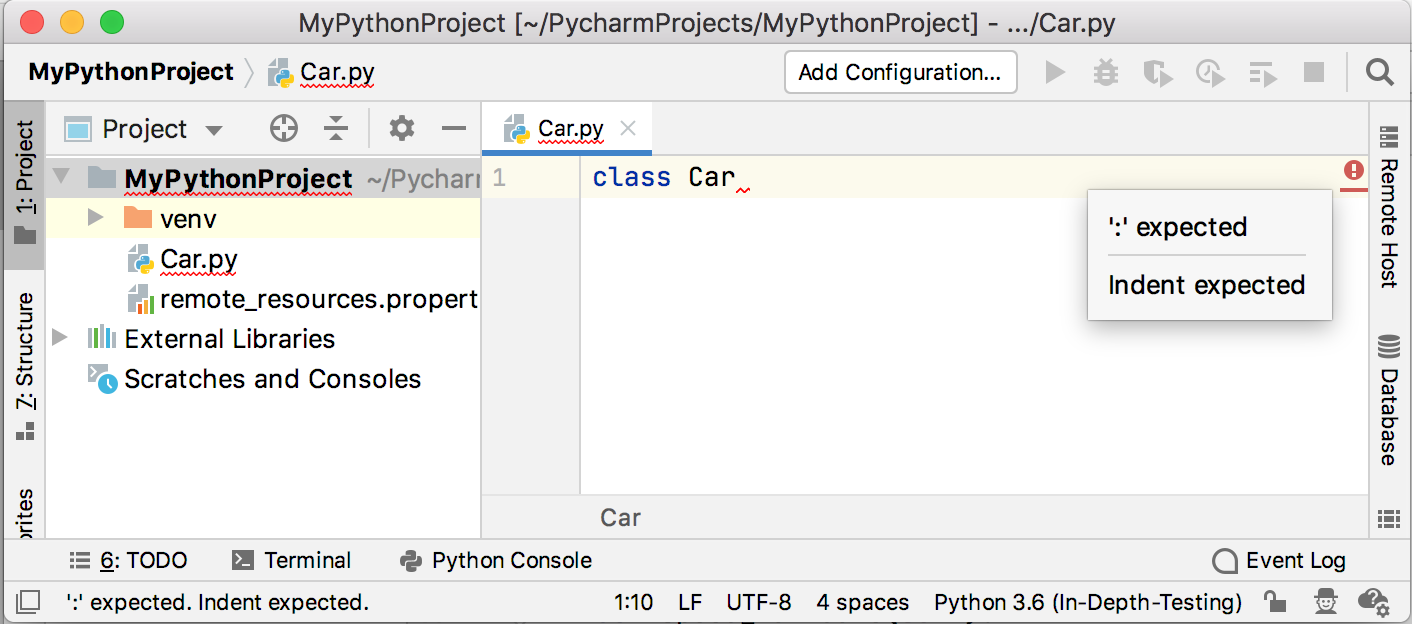Select Scratches and Consoles

click(x=272, y=379)
